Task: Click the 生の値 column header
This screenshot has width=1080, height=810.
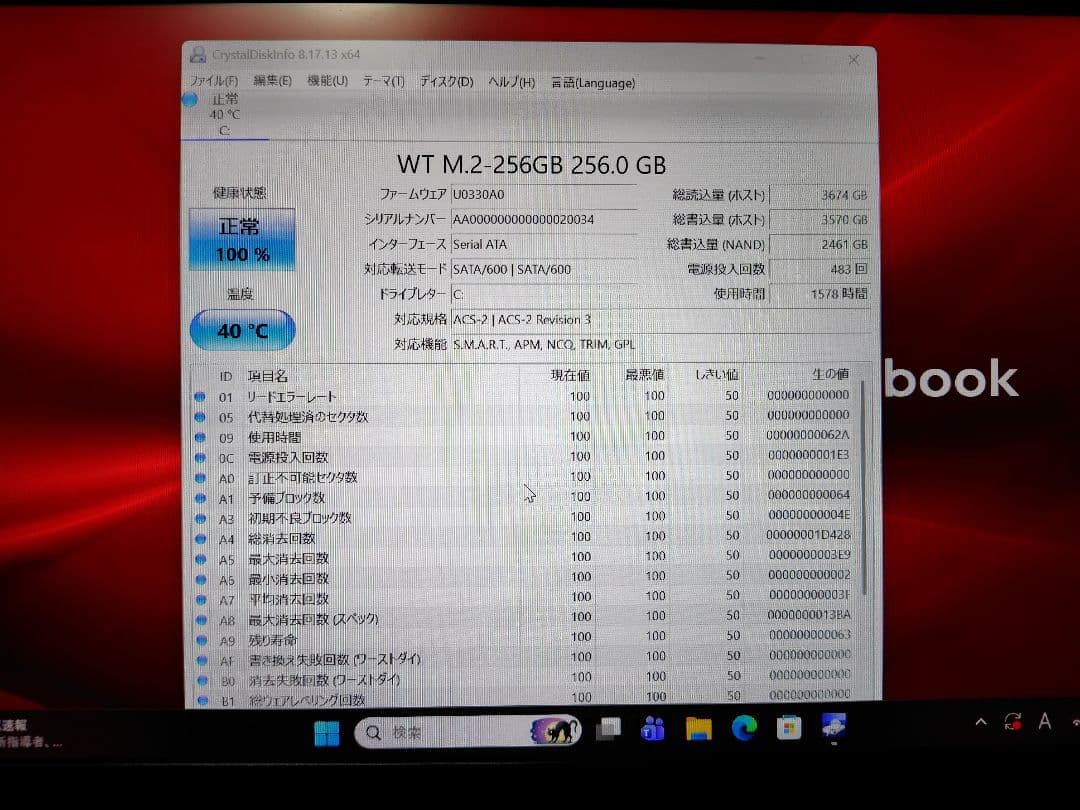Action: coord(831,374)
